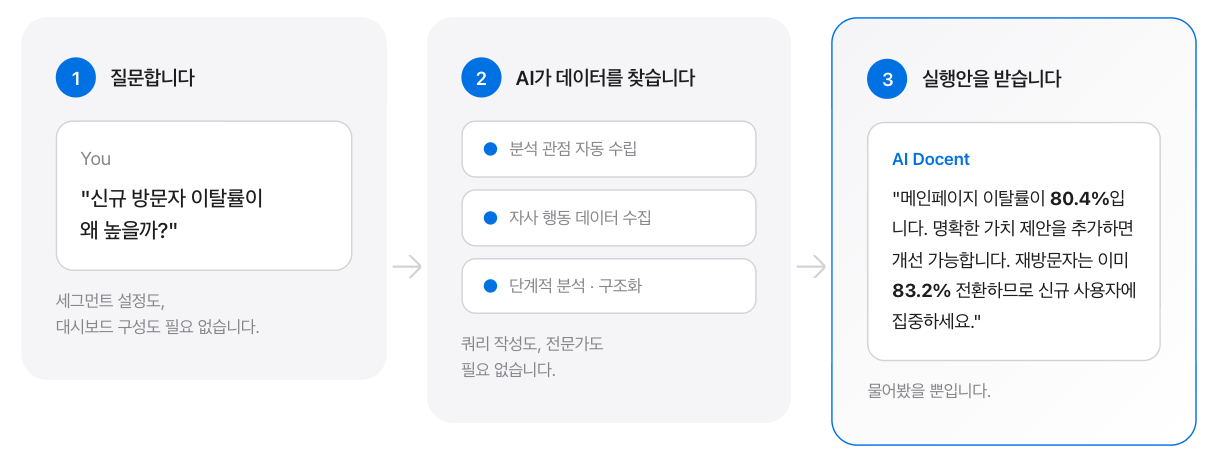The width and height of the screenshot is (1213, 462).
Task: Click the AI가 데이터를 찾습니다 heading
Action: click(x=605, y=78)
